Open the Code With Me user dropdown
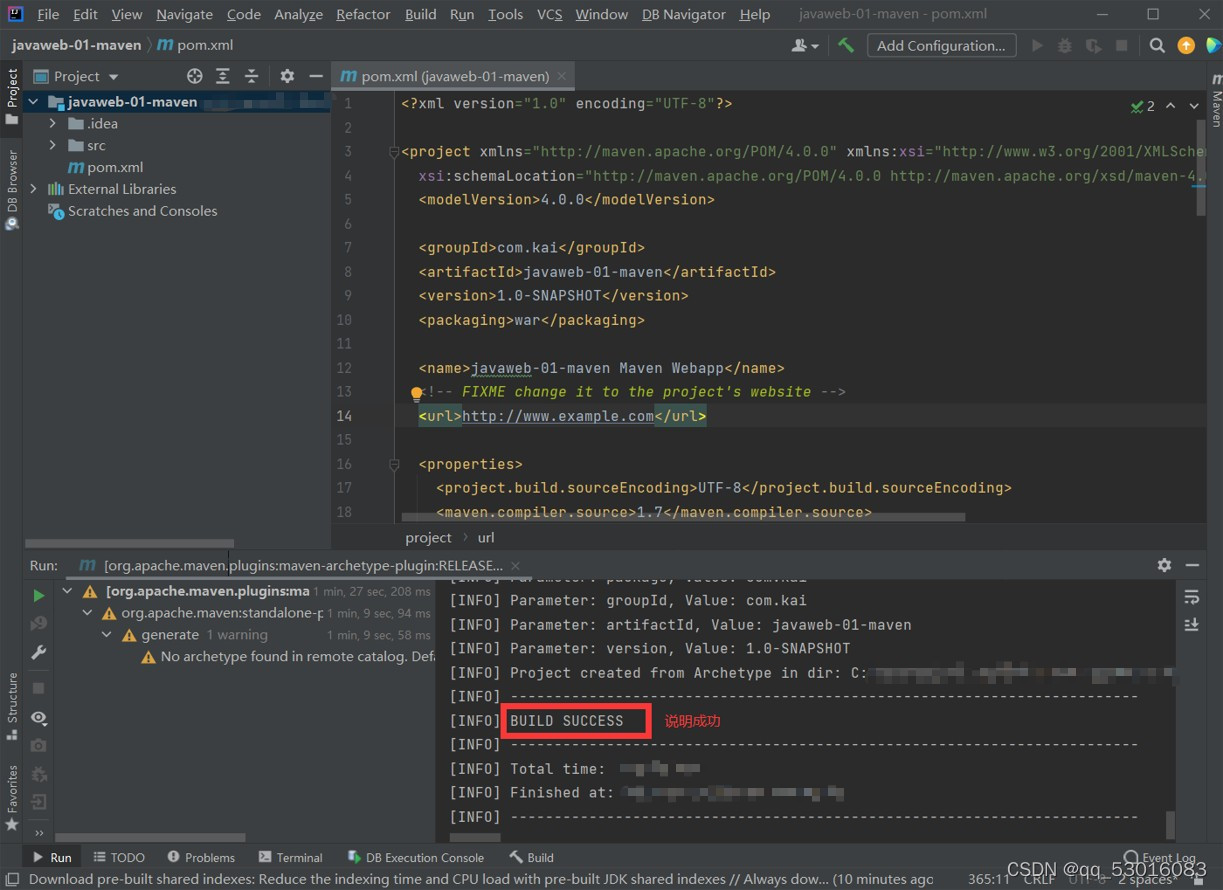This screenshot has height=890, width=1223. [x=806, y=45]
